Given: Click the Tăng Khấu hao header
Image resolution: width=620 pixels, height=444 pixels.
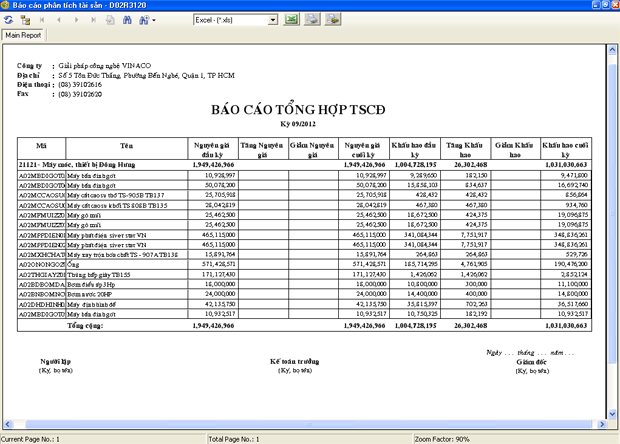Looking at the screenshot, I should pos(465,150).
